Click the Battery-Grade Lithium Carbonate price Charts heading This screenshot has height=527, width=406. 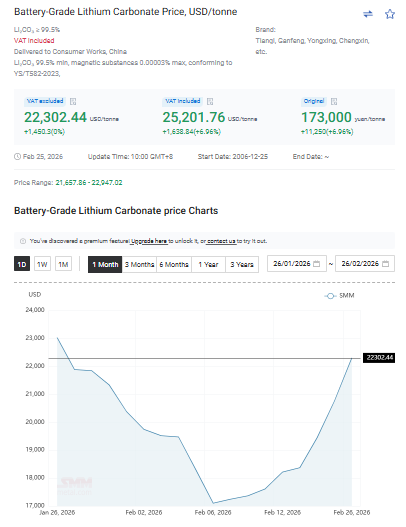click(x=116, y=211)
